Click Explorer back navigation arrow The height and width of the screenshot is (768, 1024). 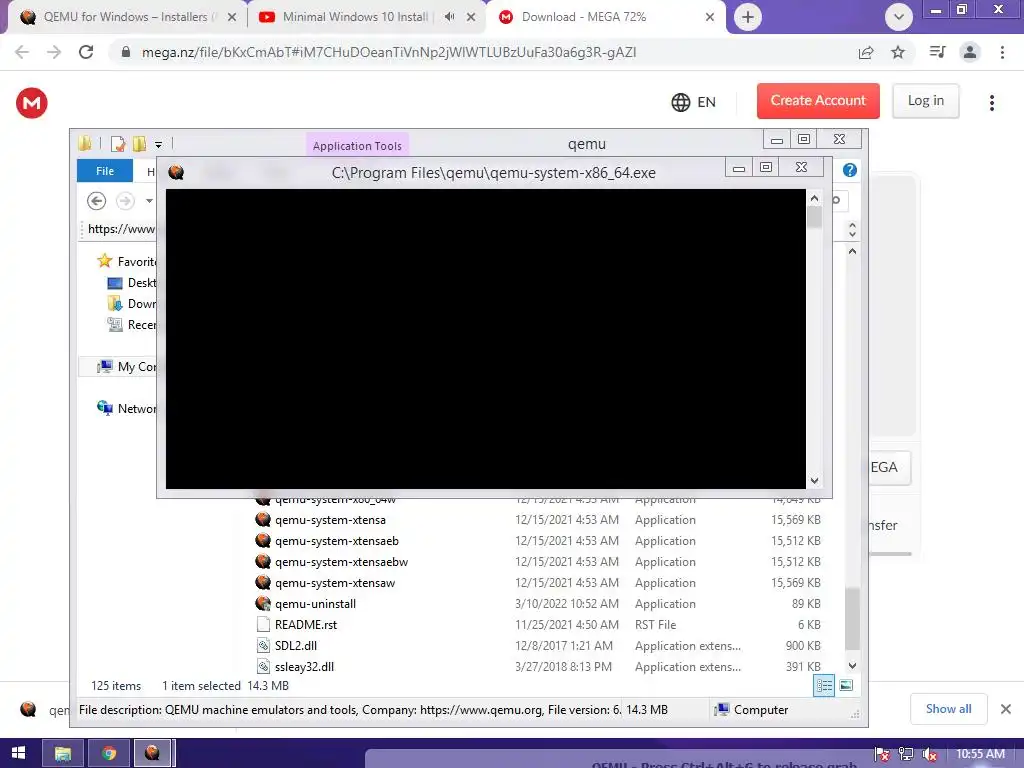97,200
